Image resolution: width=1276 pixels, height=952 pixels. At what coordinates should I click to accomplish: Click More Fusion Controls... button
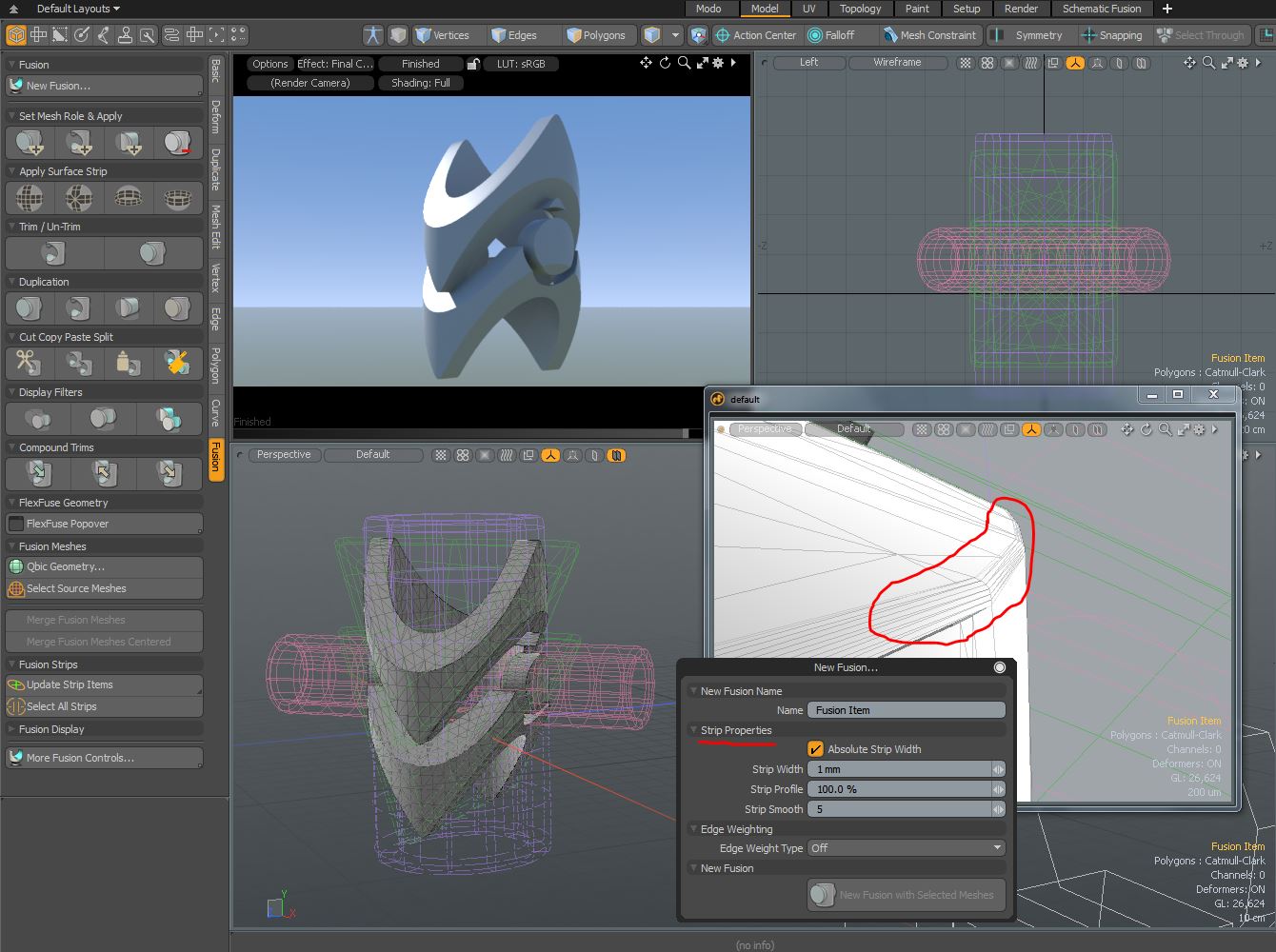pyautogui.click(x=103, y=758)
